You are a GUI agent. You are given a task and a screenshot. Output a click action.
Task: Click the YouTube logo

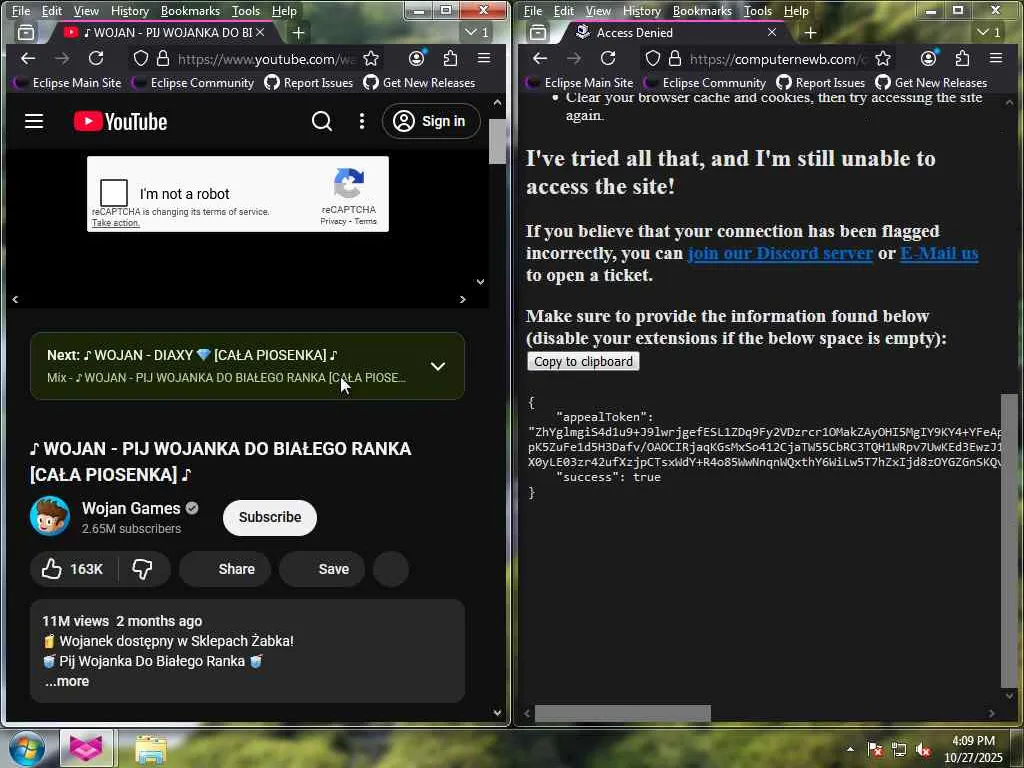coord(121,121)
